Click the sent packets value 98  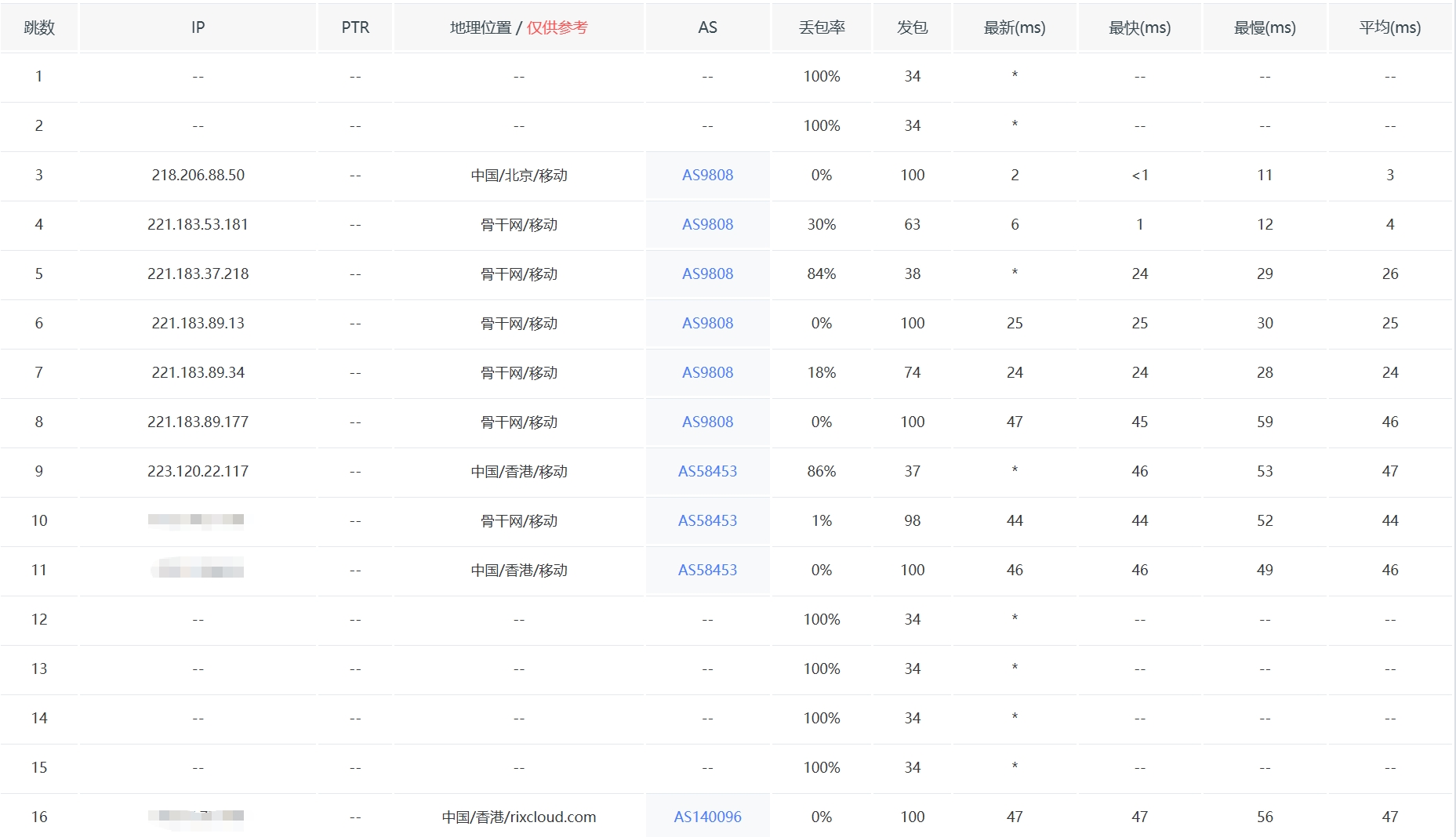coord(912,520)
